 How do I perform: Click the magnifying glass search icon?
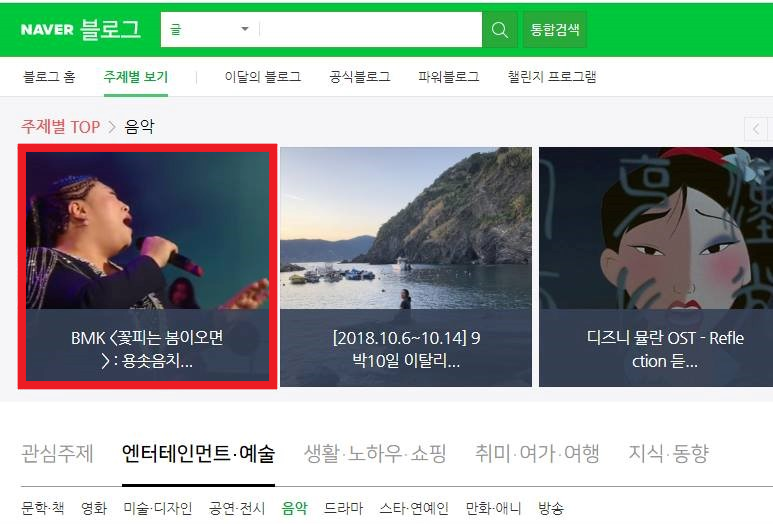[x=499, y=30]
